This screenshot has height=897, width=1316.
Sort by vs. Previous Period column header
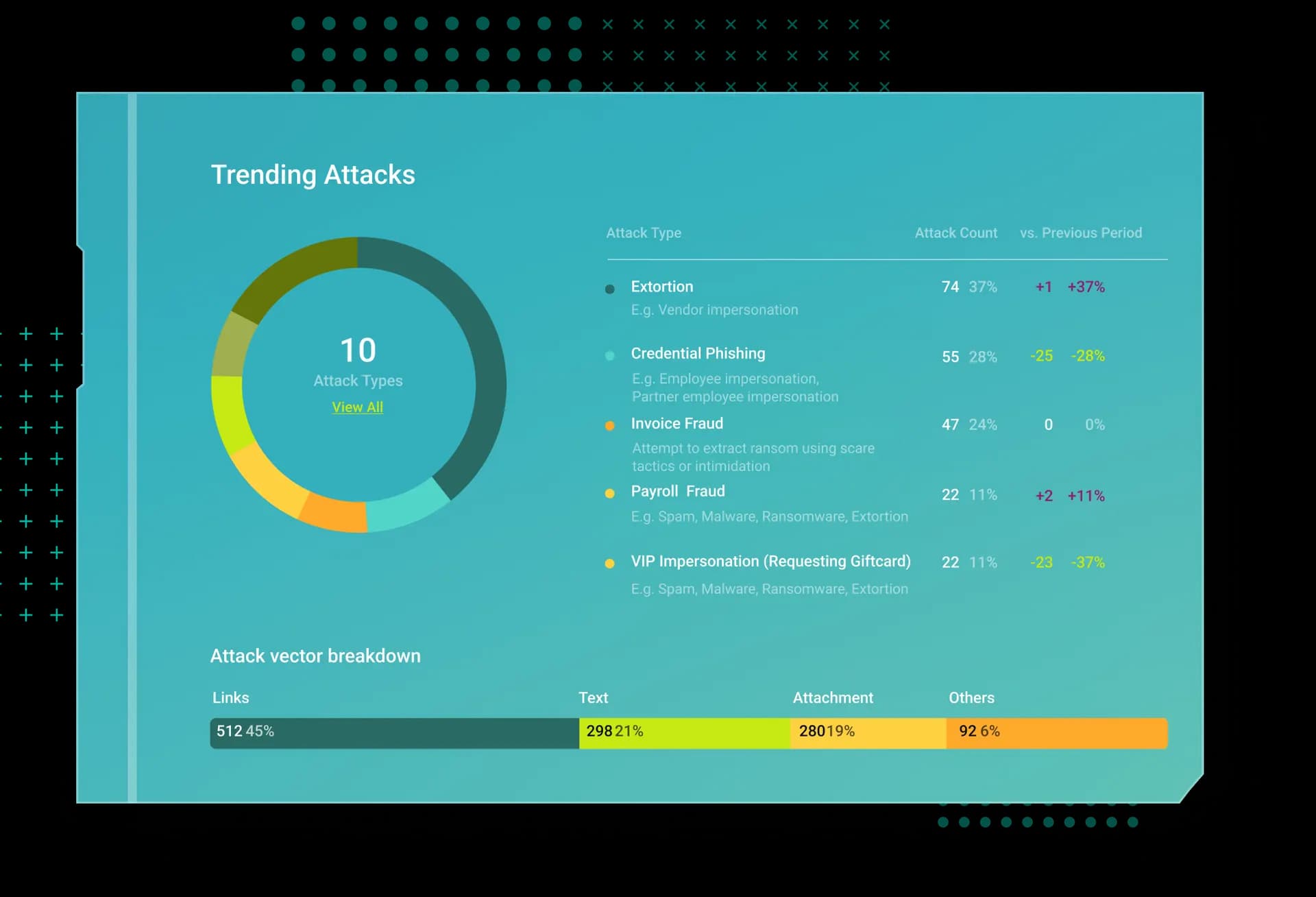tap(1080, 232)
